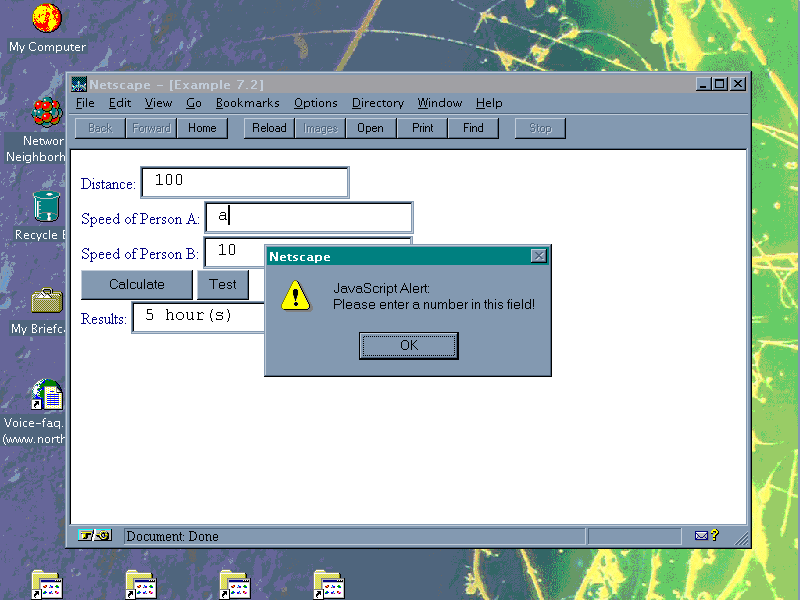Open the Options menu
The height and width of the screenshot is (600, 800).
[315, 103]
